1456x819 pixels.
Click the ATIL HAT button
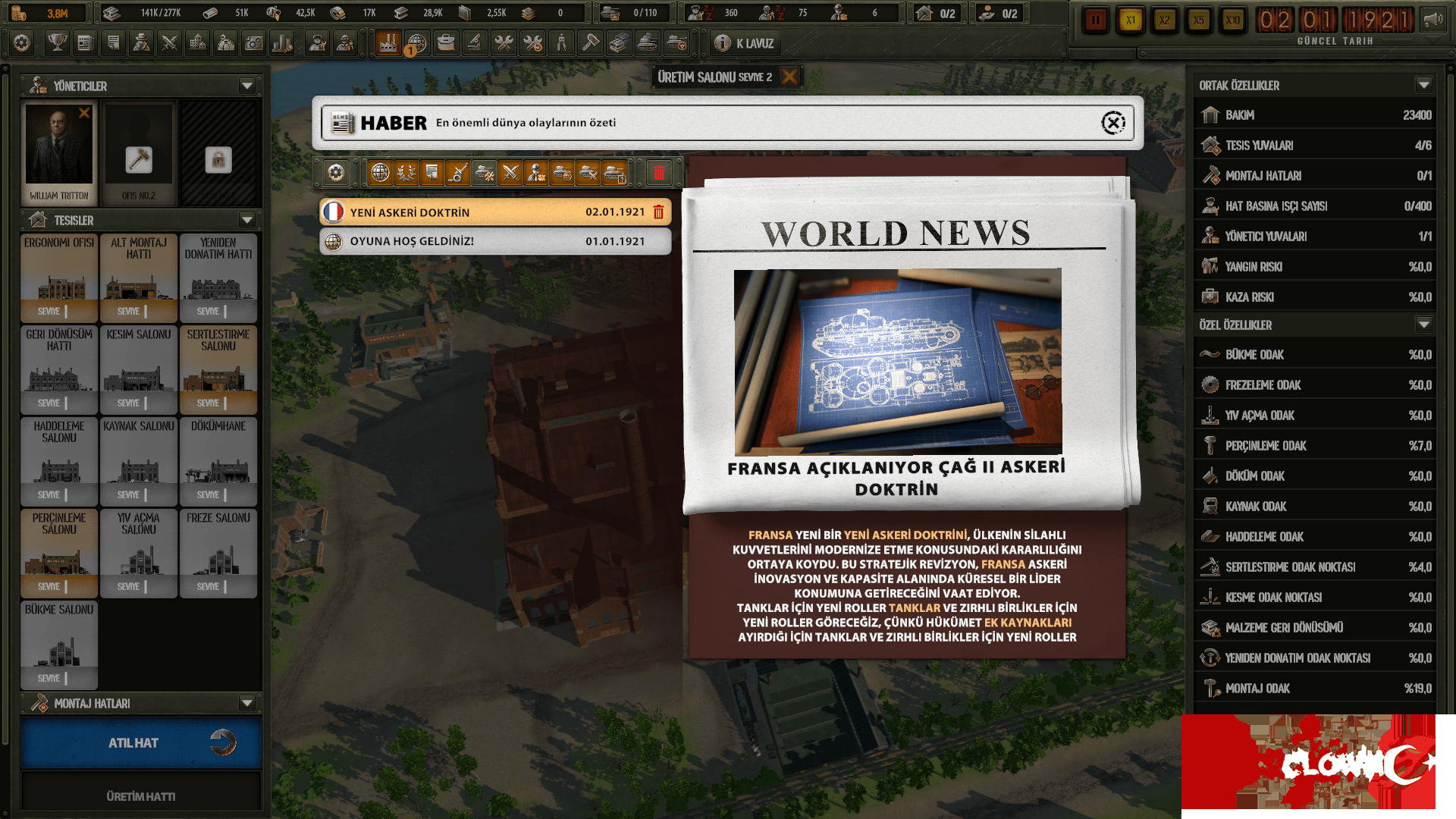pos(140,743)
